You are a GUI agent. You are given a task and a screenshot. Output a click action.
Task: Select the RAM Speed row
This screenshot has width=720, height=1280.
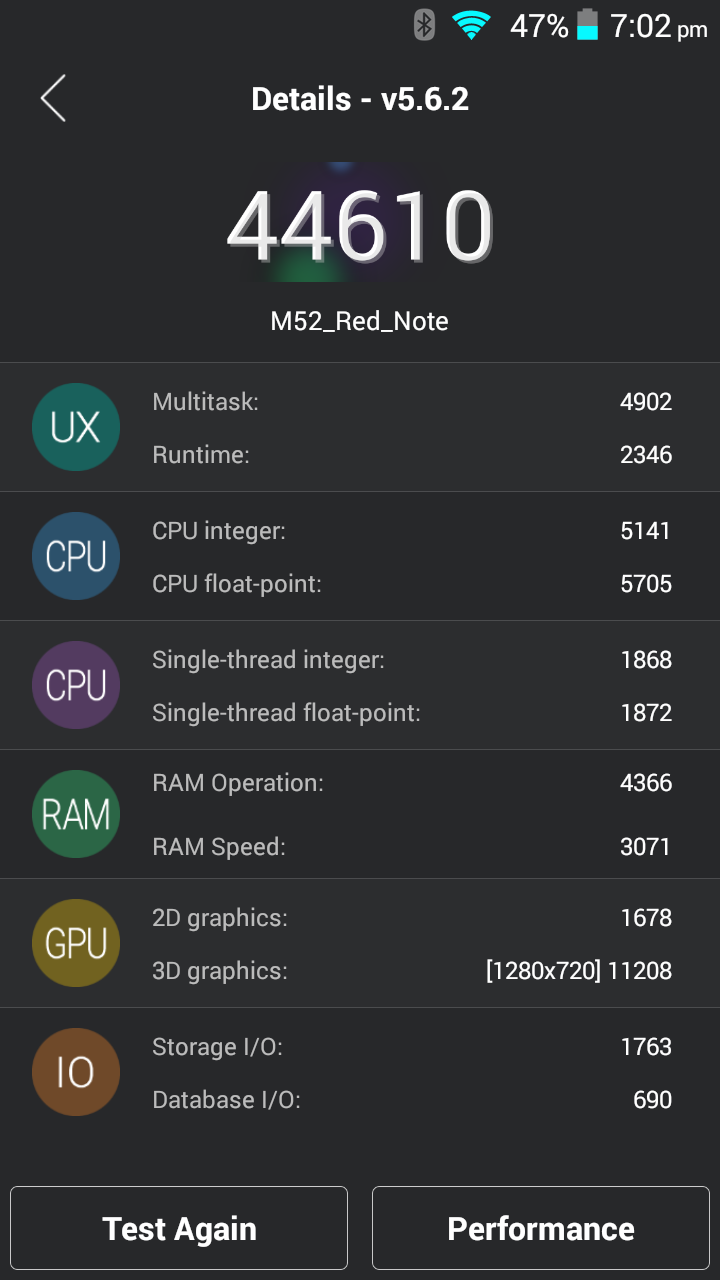[x=412, y=847]
